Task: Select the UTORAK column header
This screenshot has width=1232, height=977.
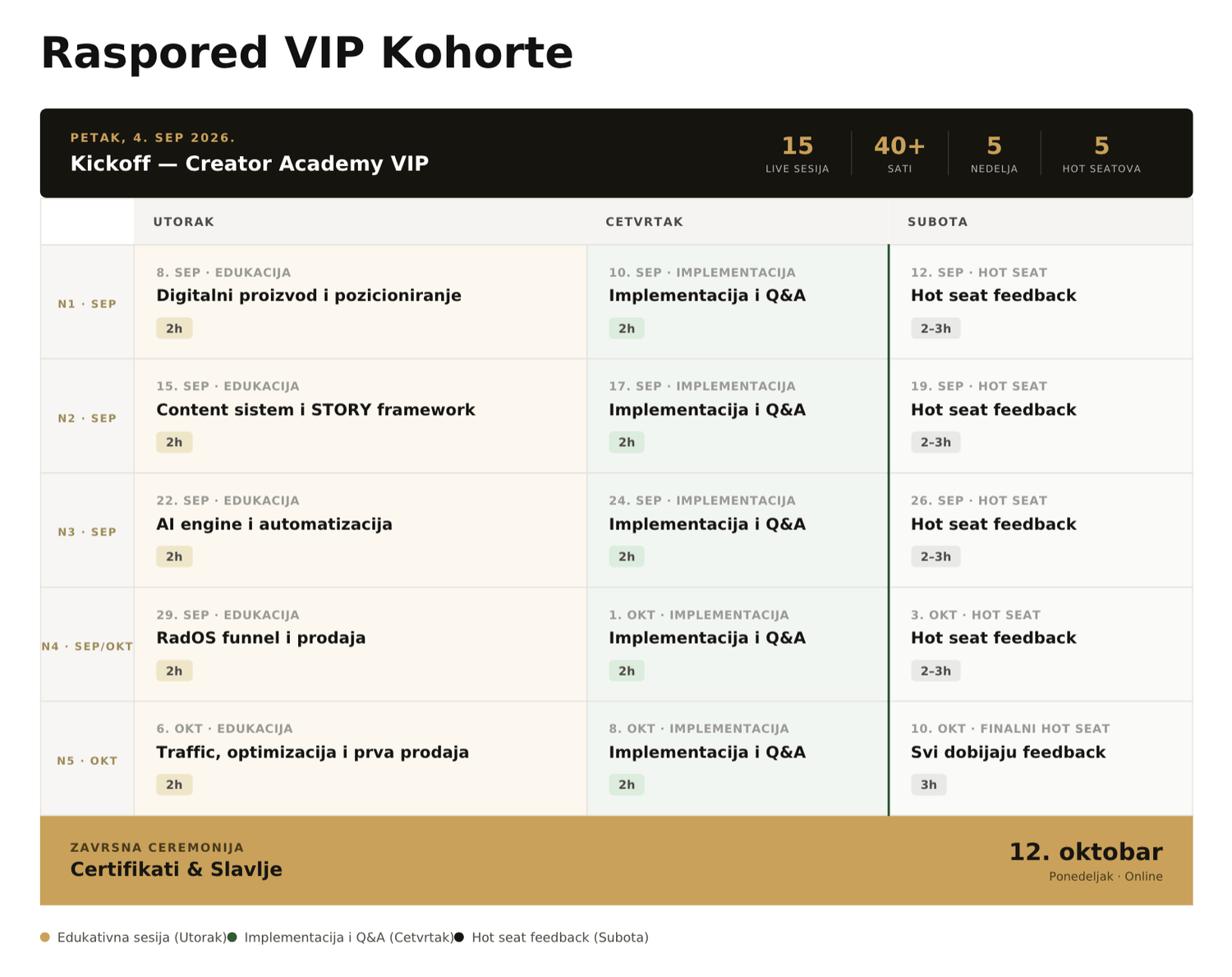Action: [361, 222]
